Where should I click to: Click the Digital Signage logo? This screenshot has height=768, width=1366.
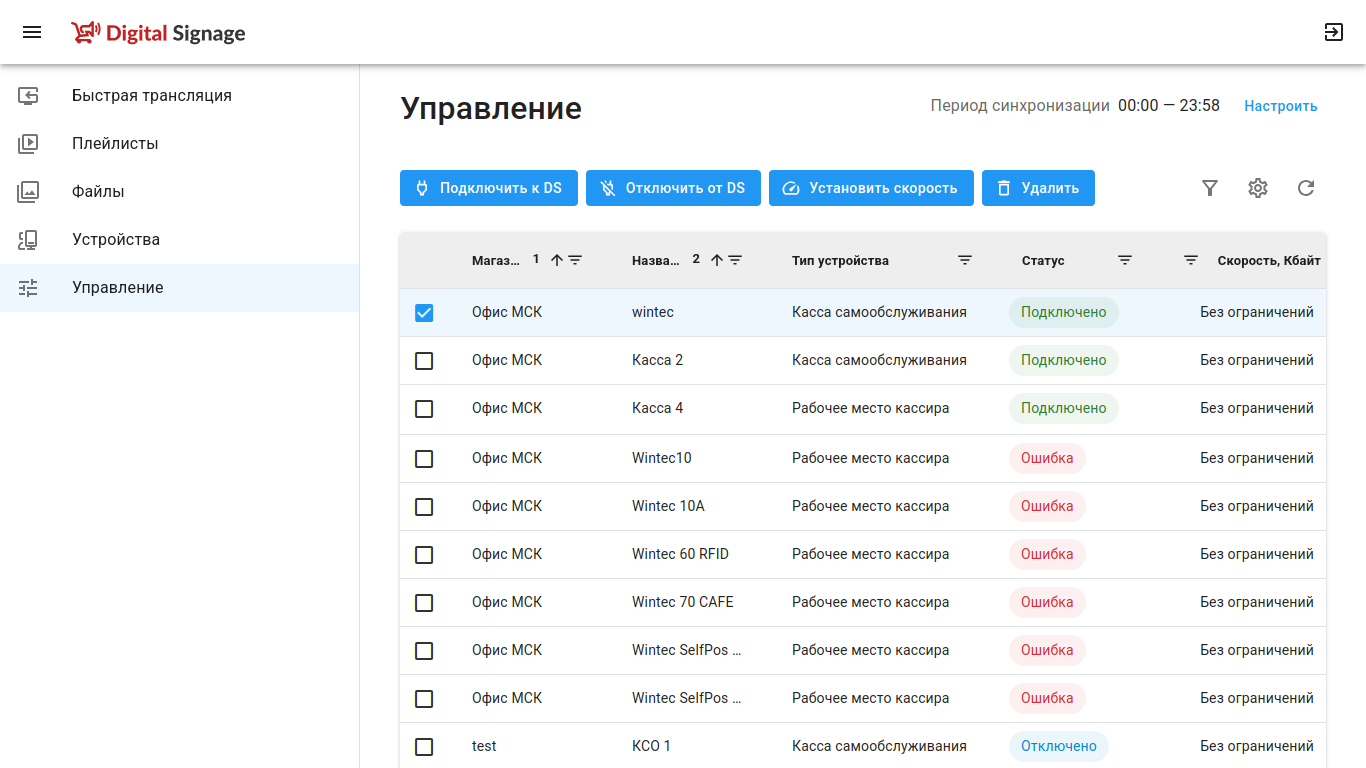click(x=159, y=33)
